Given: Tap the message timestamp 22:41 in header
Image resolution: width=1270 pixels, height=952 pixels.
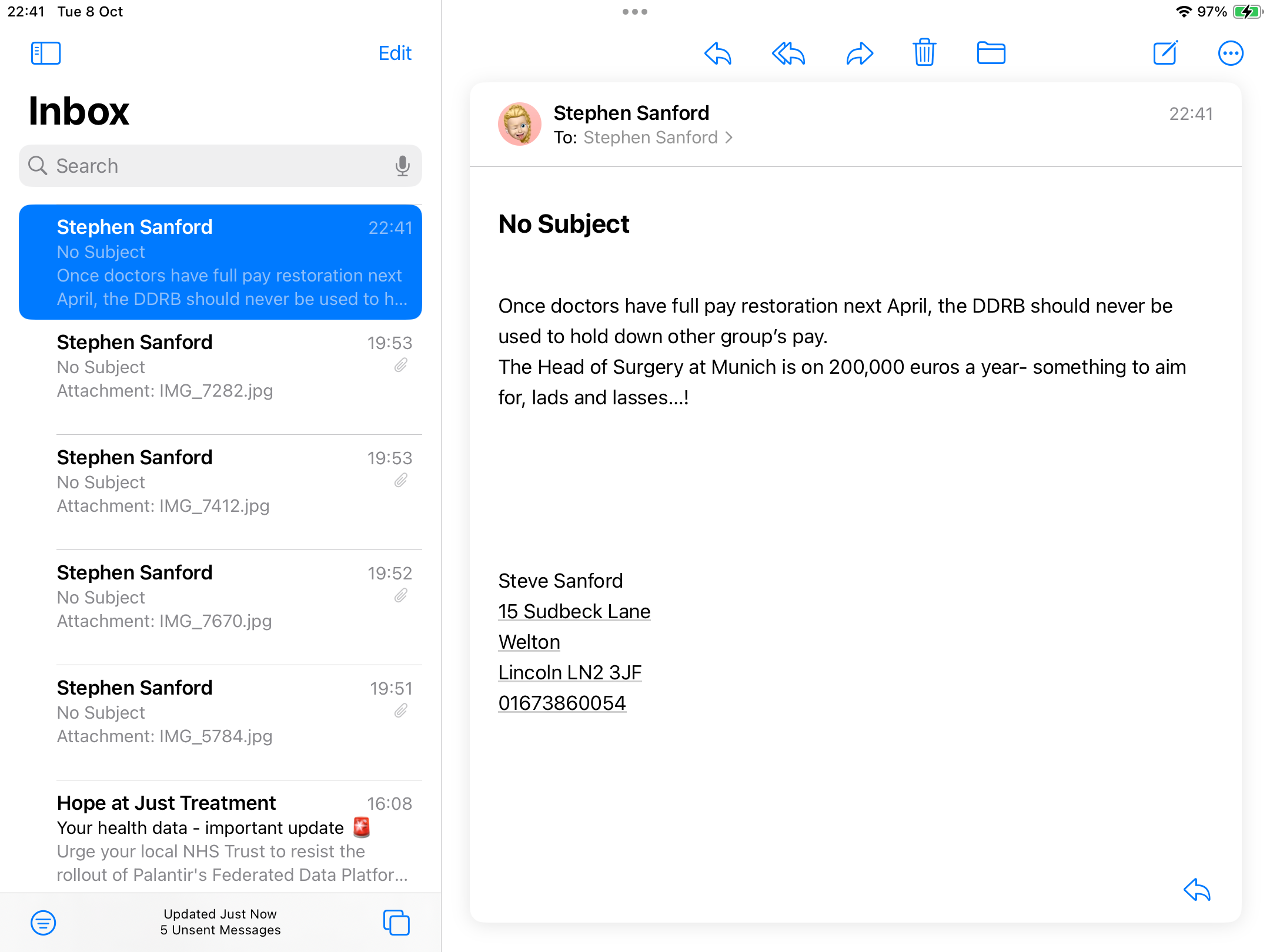Looking at the screenshot, I should click(x=1191, y=113).
